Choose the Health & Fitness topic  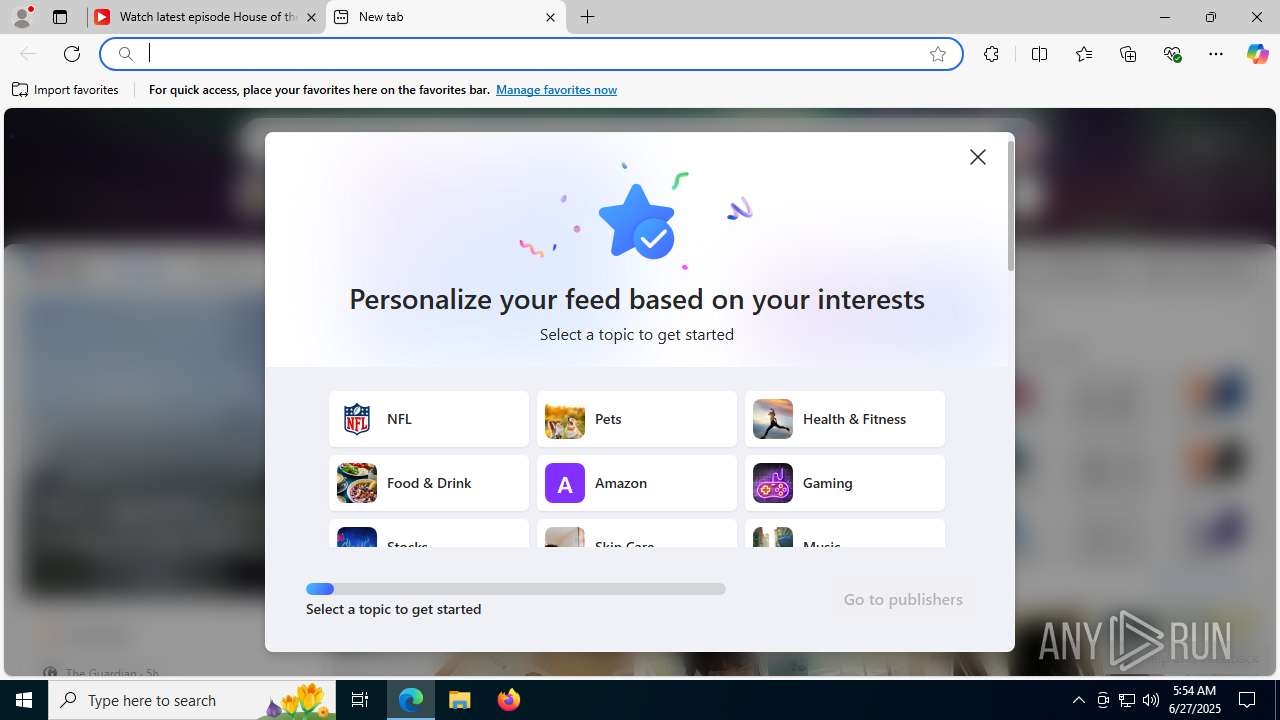(845, 419)
